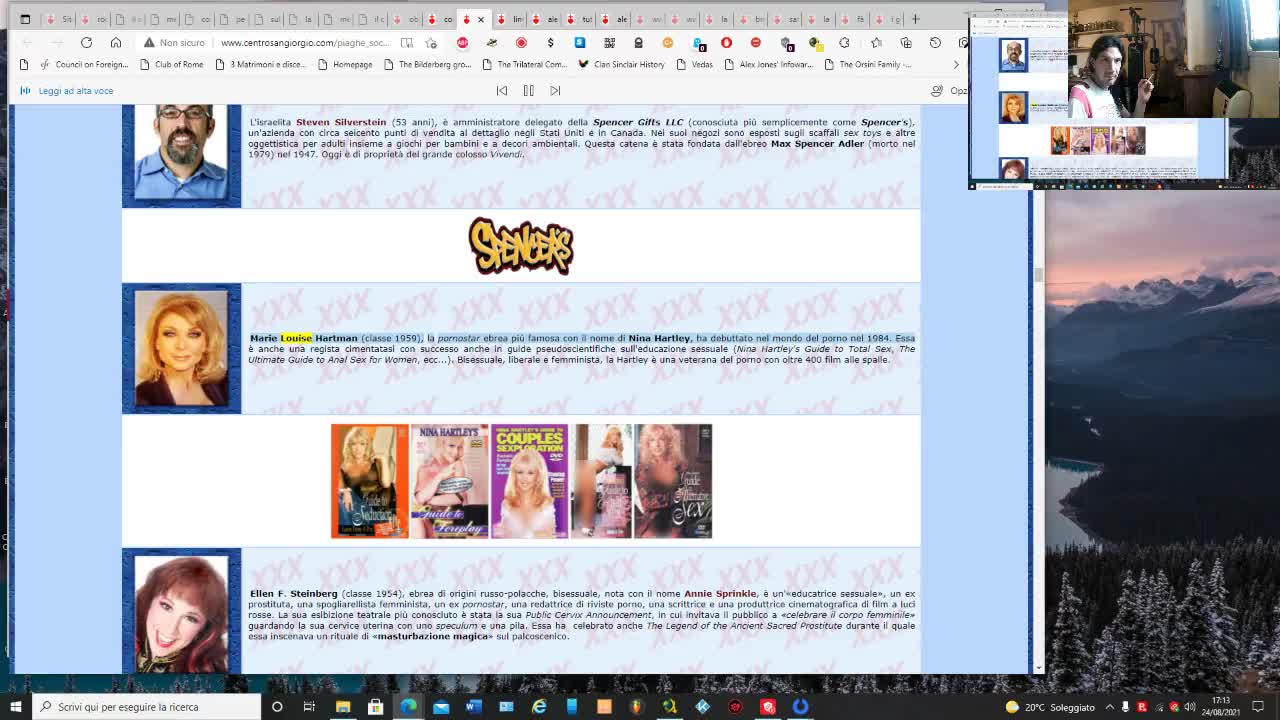This screenshot has height=720, width=1280.
Task: Open 'Council on Foreign...' bookmark
Action: pyautogui.click(x=83, y=65)
